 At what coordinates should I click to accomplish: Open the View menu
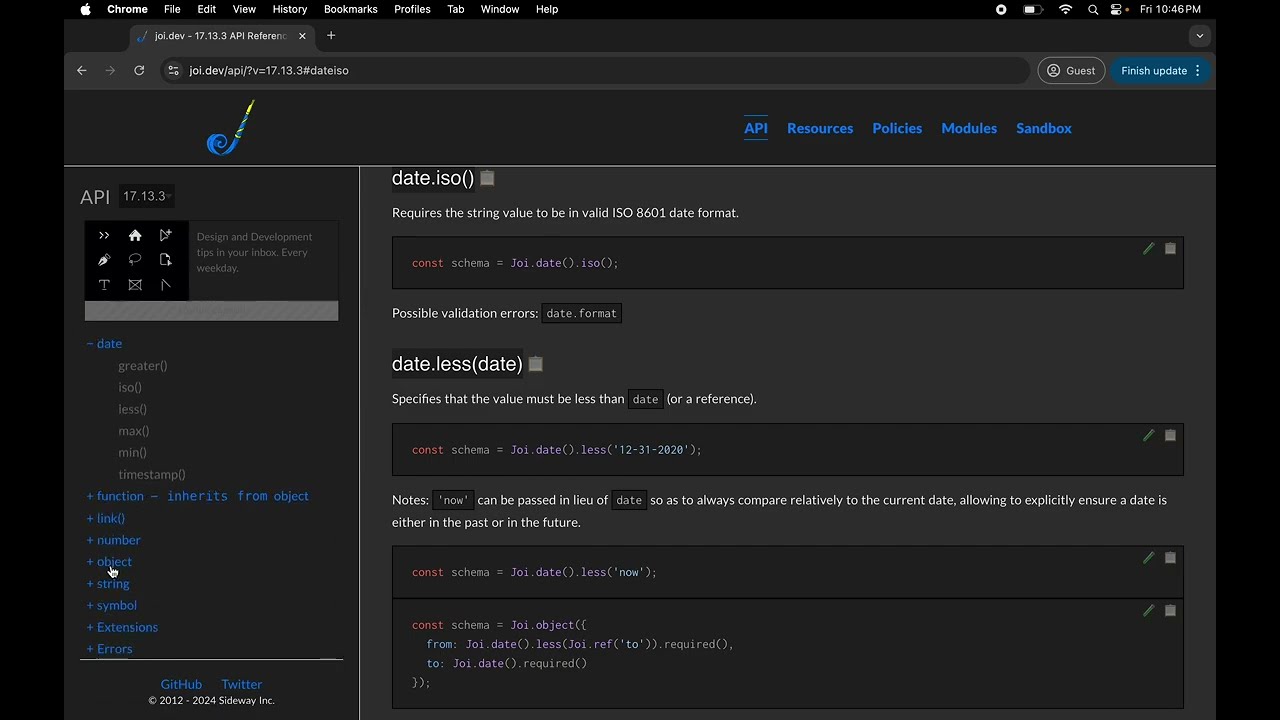point(244,9)
